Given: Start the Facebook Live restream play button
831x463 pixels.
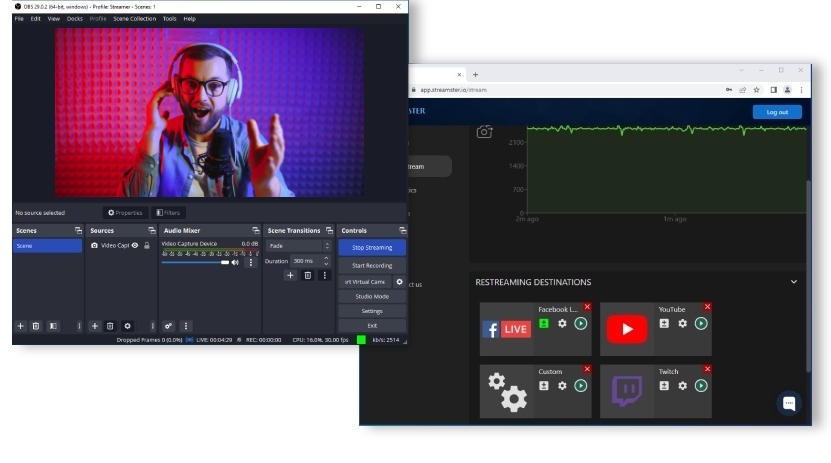Looking at the screenshot, I should [x=581, y=323].
